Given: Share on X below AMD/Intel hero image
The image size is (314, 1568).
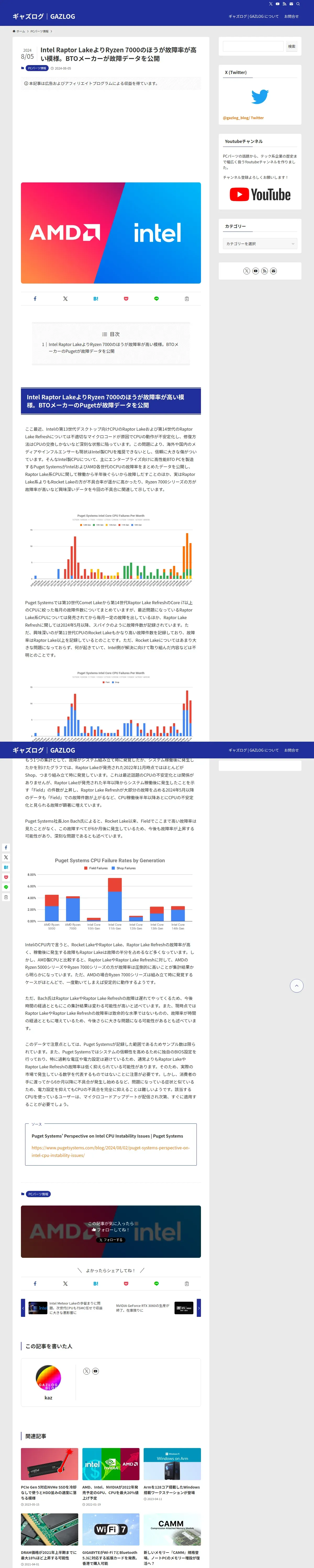Looking at the screenshot, I should (x=65, y=299).
